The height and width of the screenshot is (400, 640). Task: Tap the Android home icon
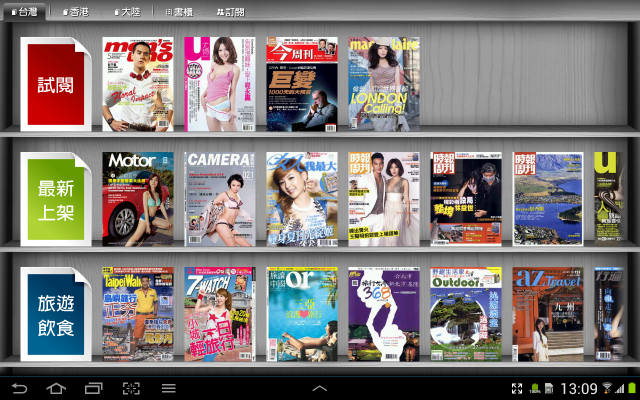[x=56, y=388]
